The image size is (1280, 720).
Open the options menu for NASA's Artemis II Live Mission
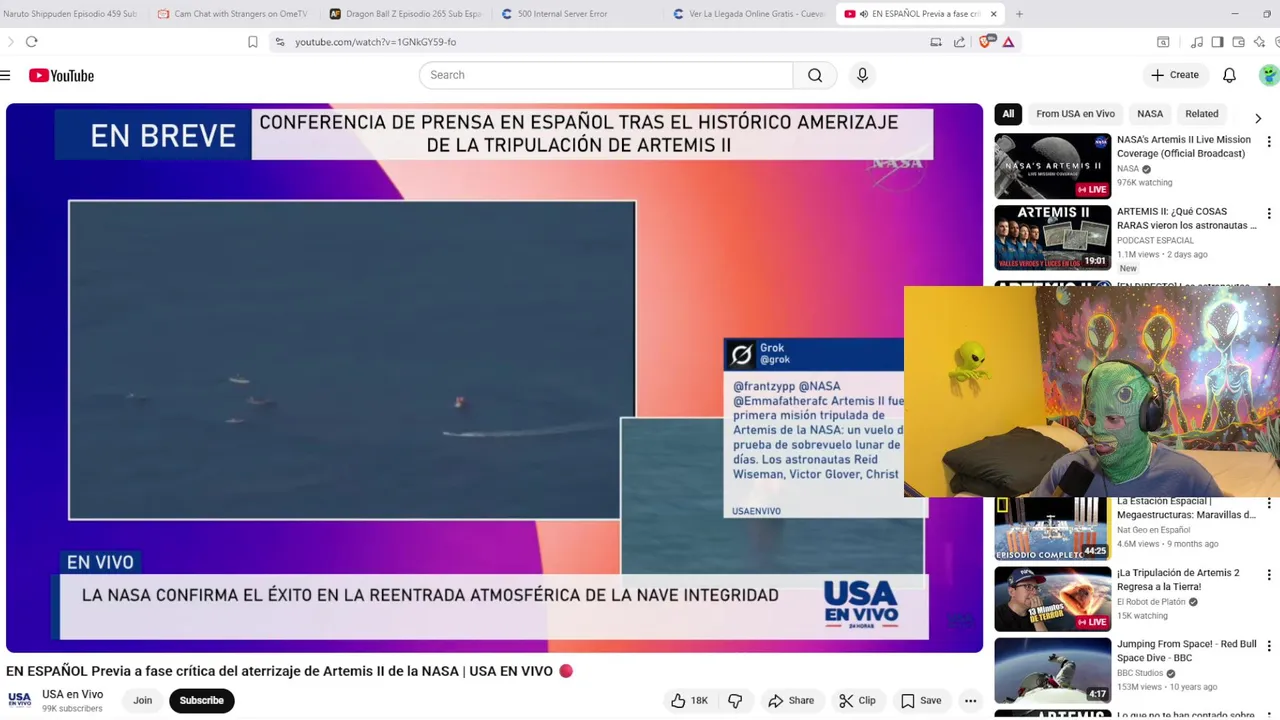pos(1269,142)
